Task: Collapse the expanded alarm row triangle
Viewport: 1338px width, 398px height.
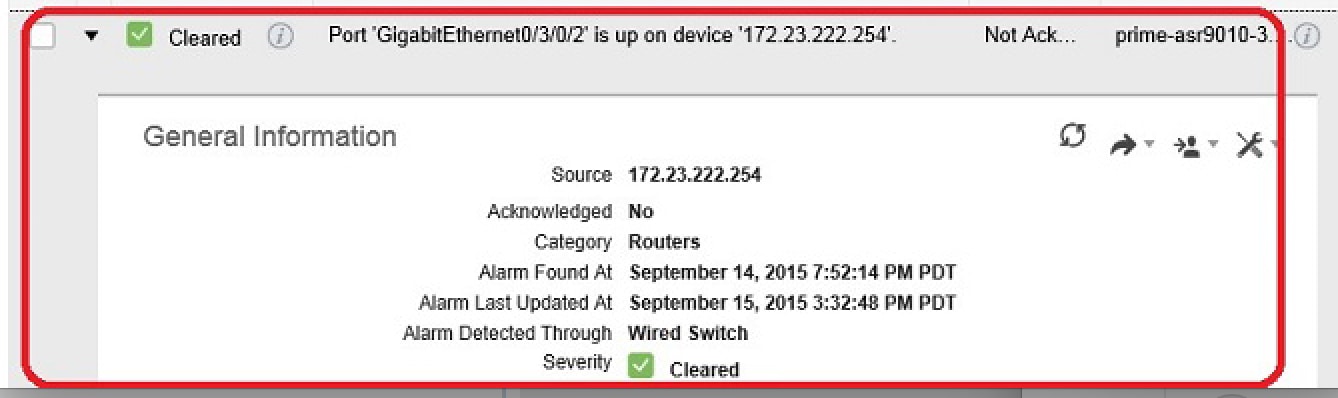Action: point(92,36)
